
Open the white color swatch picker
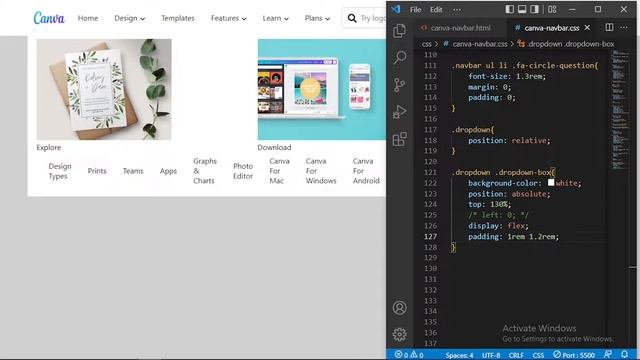[x=551, y=182]
